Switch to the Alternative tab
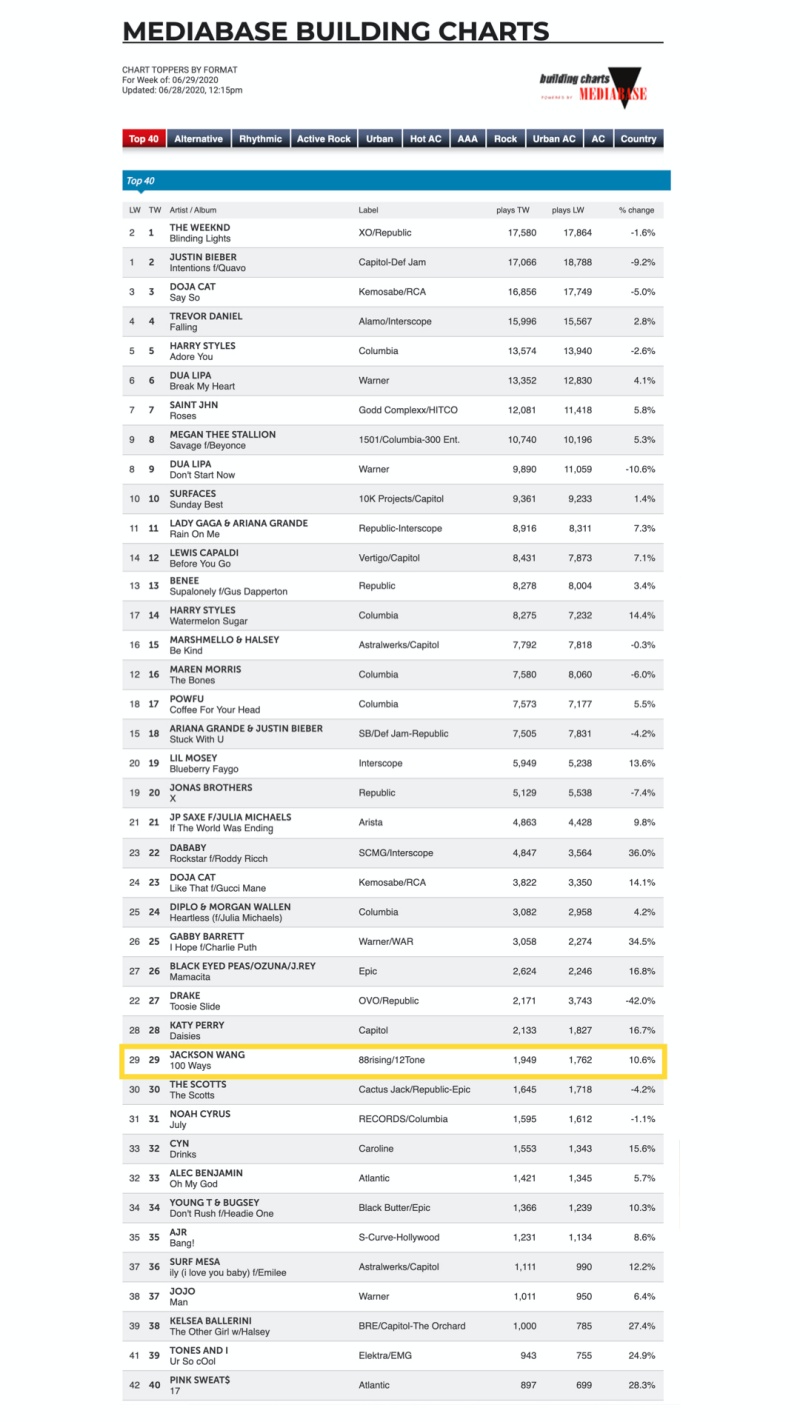 coord(198,139)
